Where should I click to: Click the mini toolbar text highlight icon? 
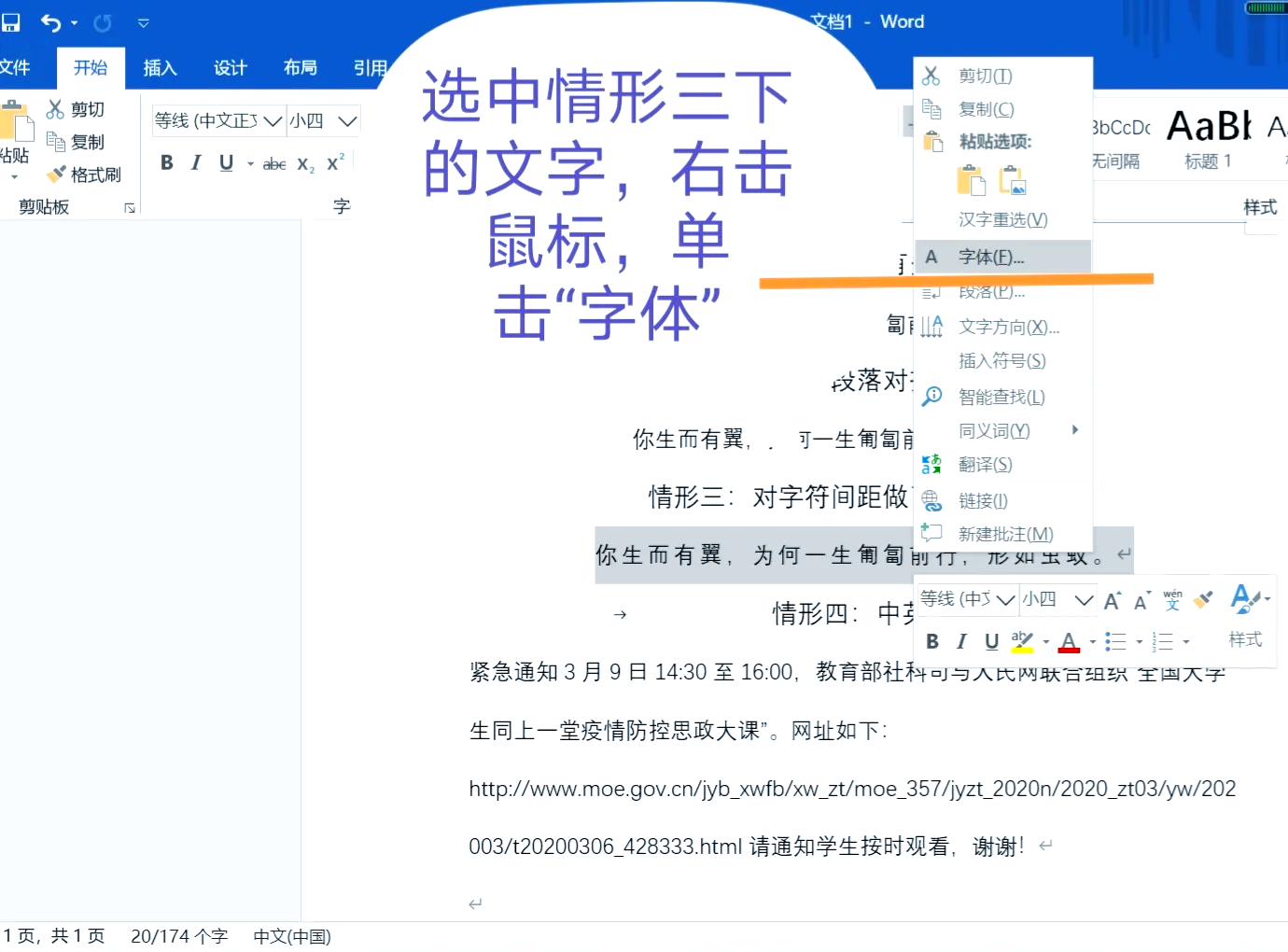[x=1022, y=641]
